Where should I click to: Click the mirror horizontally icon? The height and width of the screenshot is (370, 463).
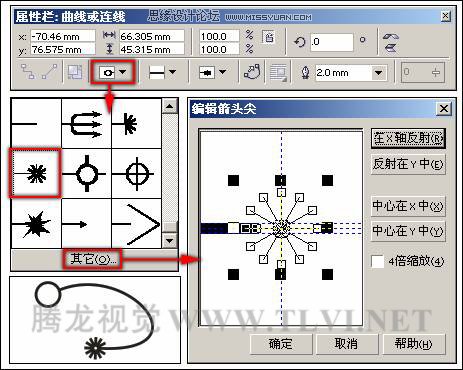[x=391, y=36]
